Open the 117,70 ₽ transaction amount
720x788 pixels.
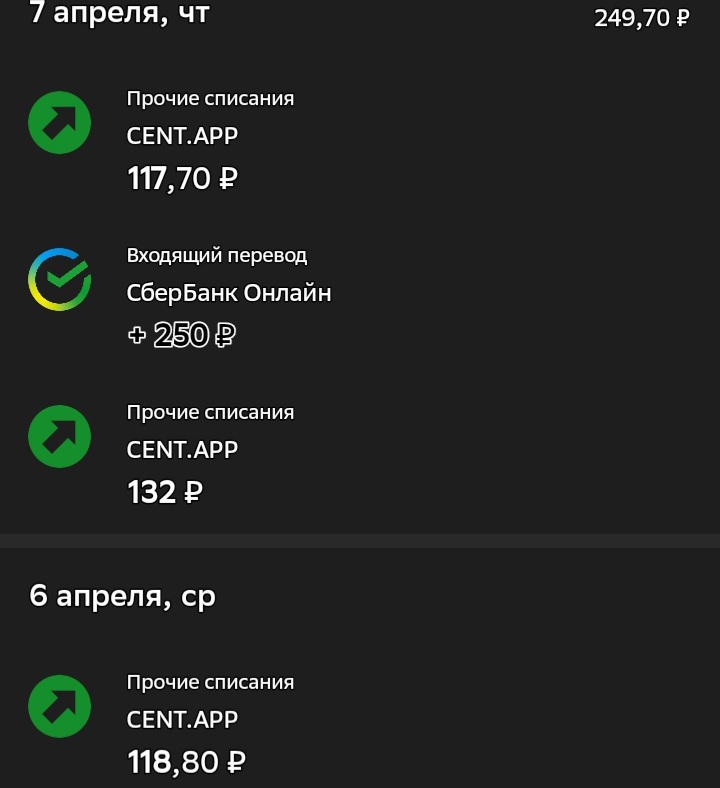[x=182, y=179]
